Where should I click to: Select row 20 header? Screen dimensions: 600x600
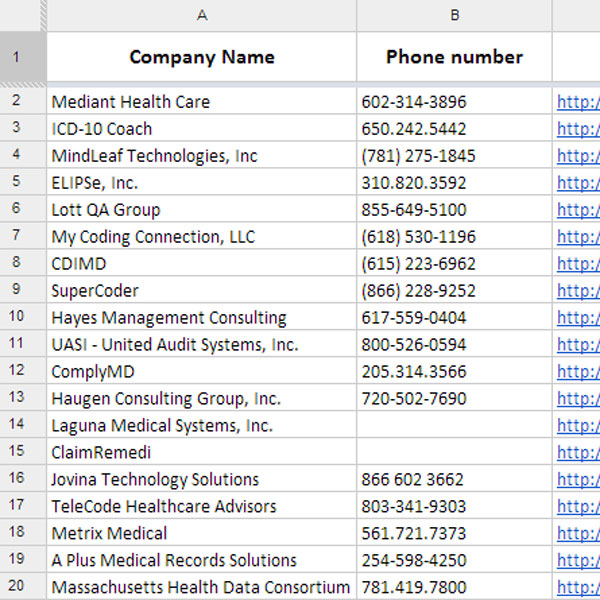22,587
